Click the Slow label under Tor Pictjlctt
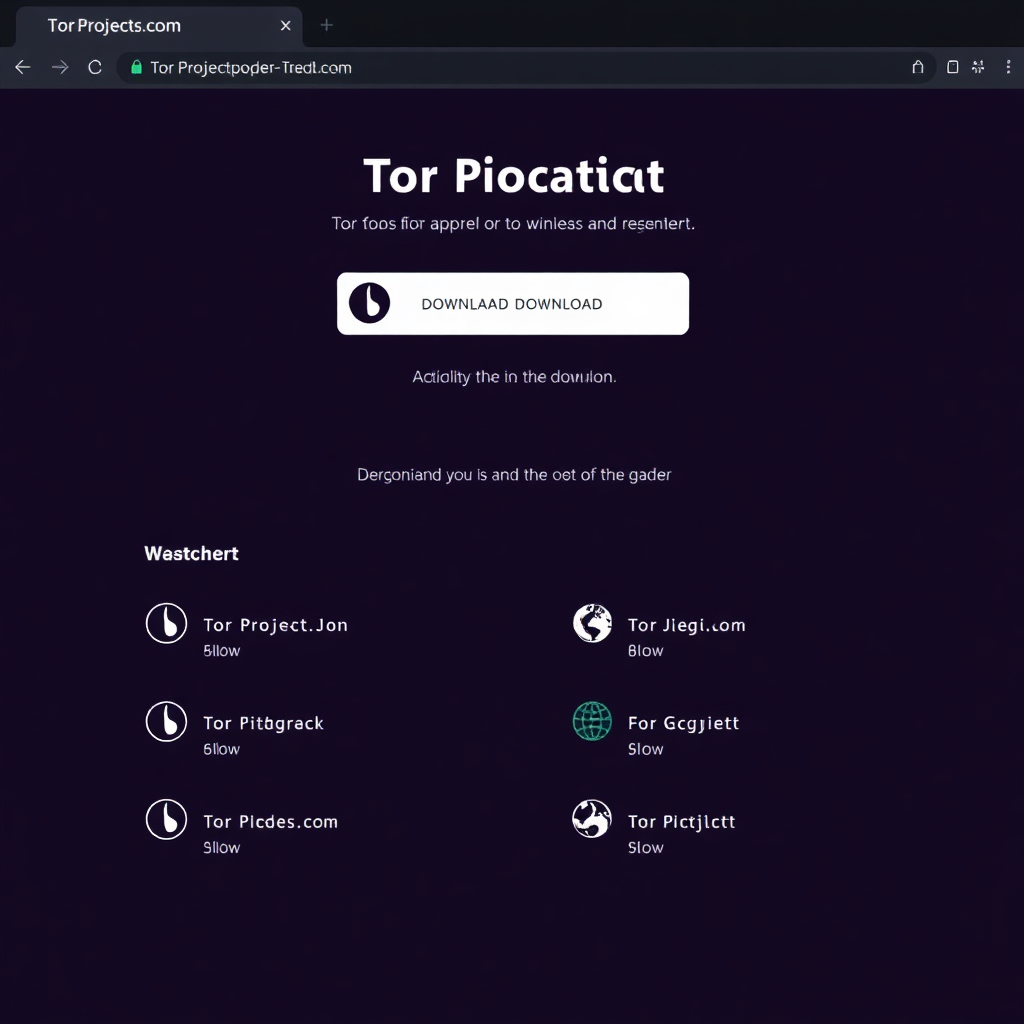 point(645,848)
